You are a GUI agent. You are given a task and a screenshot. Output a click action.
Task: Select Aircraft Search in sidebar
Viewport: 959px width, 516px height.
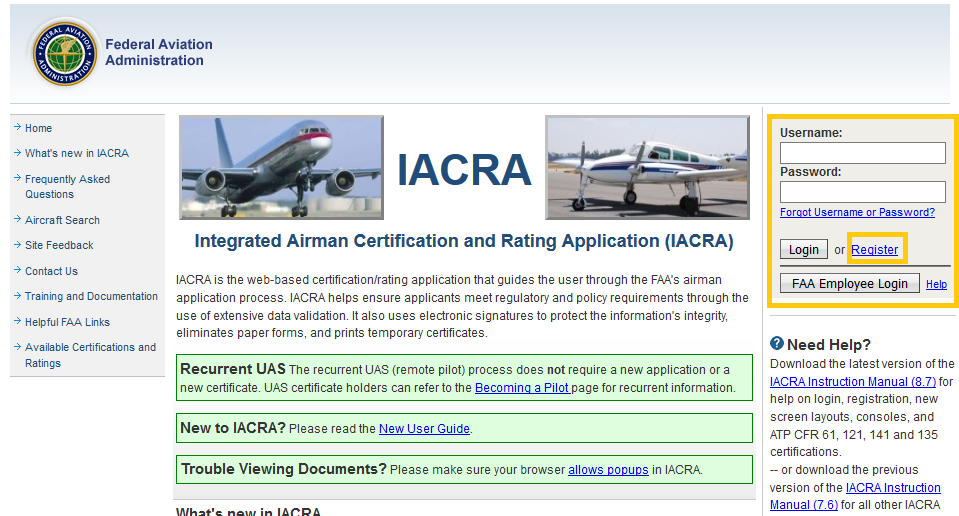click(x=62, y=220)
